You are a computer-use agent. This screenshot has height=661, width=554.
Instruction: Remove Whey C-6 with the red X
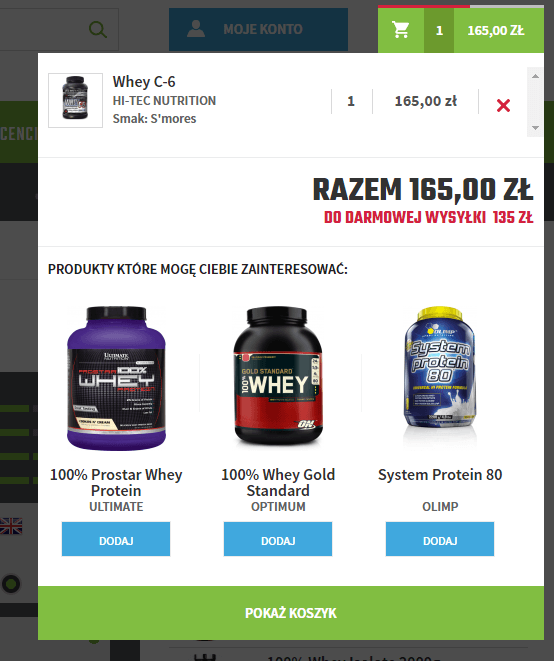503,105
